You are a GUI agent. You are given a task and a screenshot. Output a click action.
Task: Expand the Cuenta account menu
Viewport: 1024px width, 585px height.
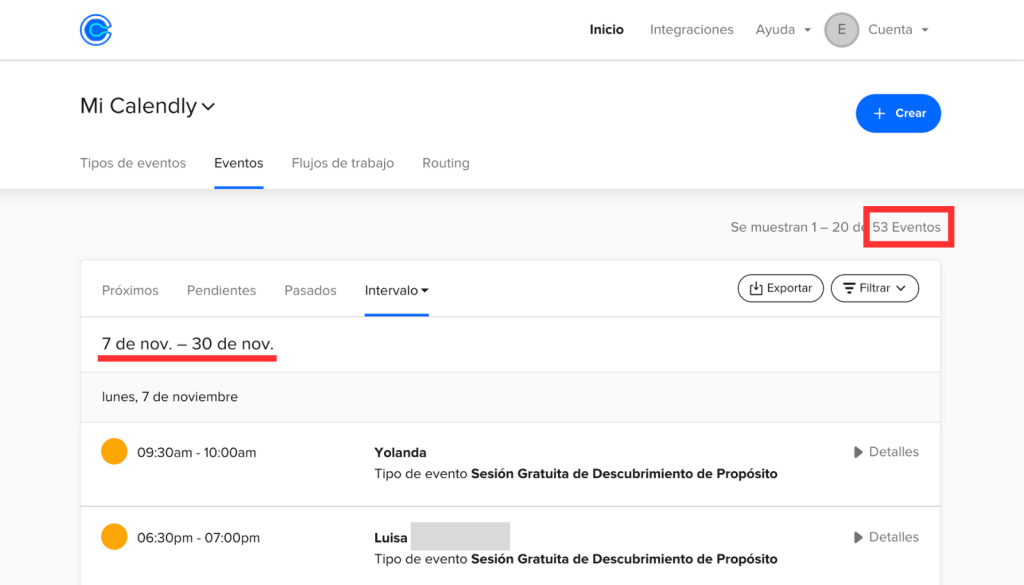898,30
